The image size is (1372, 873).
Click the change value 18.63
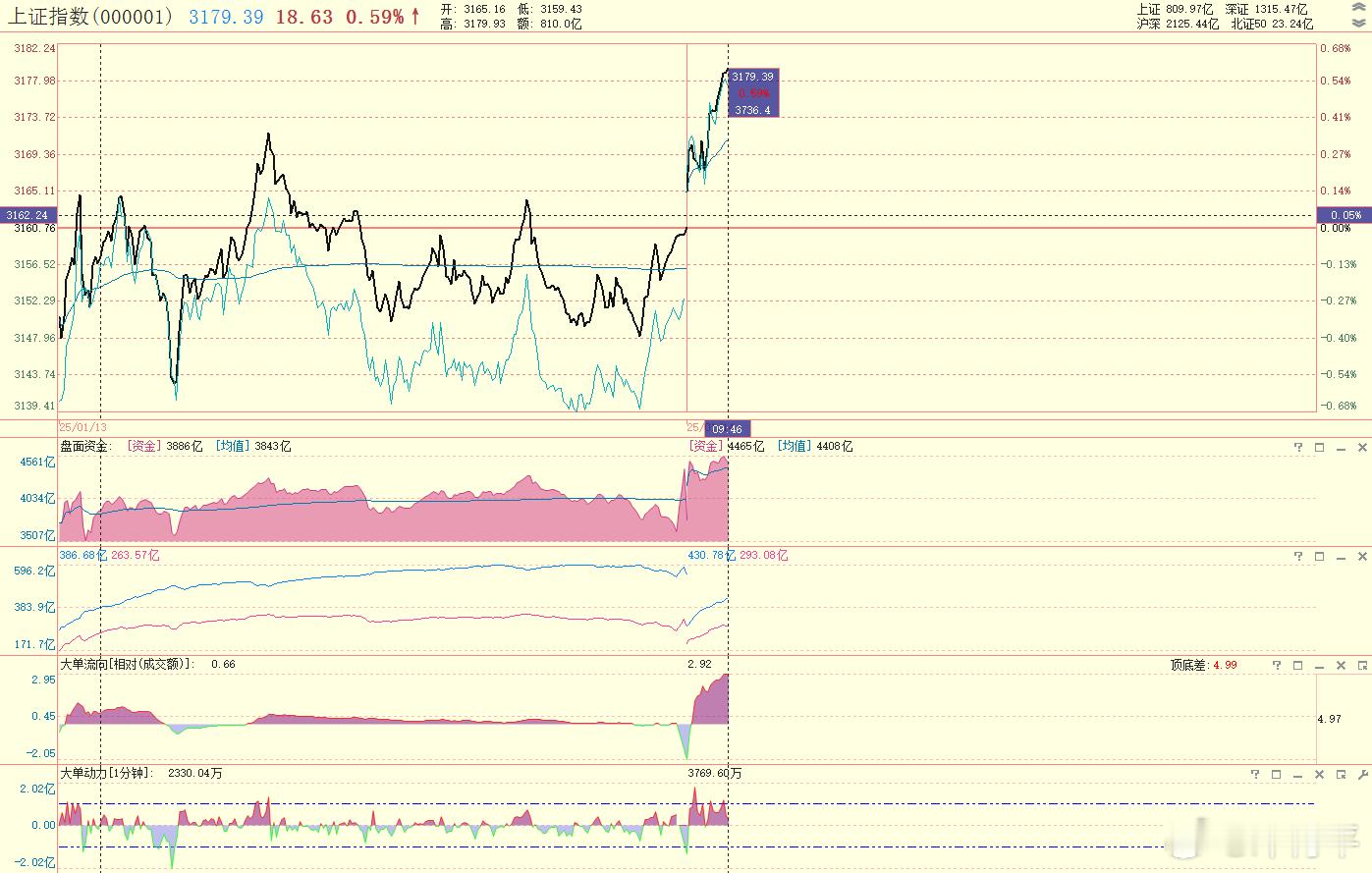(x=303, y=17)
